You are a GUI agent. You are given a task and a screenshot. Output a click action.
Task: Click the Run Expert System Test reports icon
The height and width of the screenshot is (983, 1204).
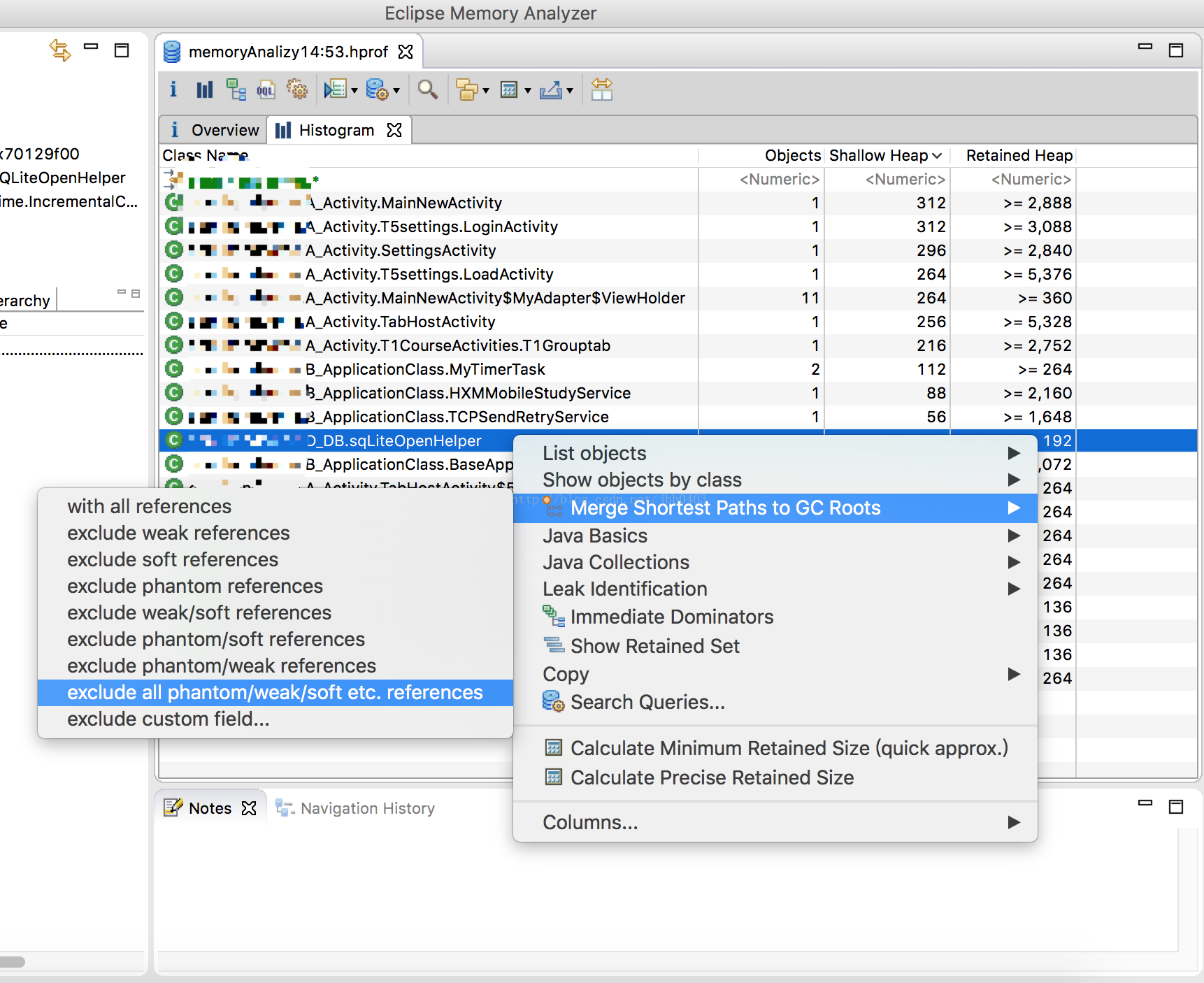tap(336, 89)
